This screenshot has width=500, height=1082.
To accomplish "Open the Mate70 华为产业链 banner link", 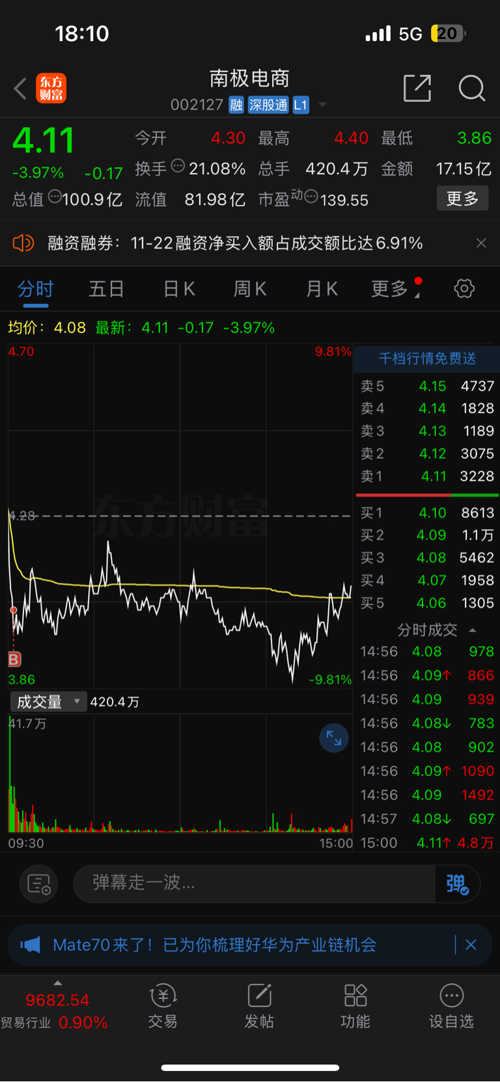I will point(214,945).
